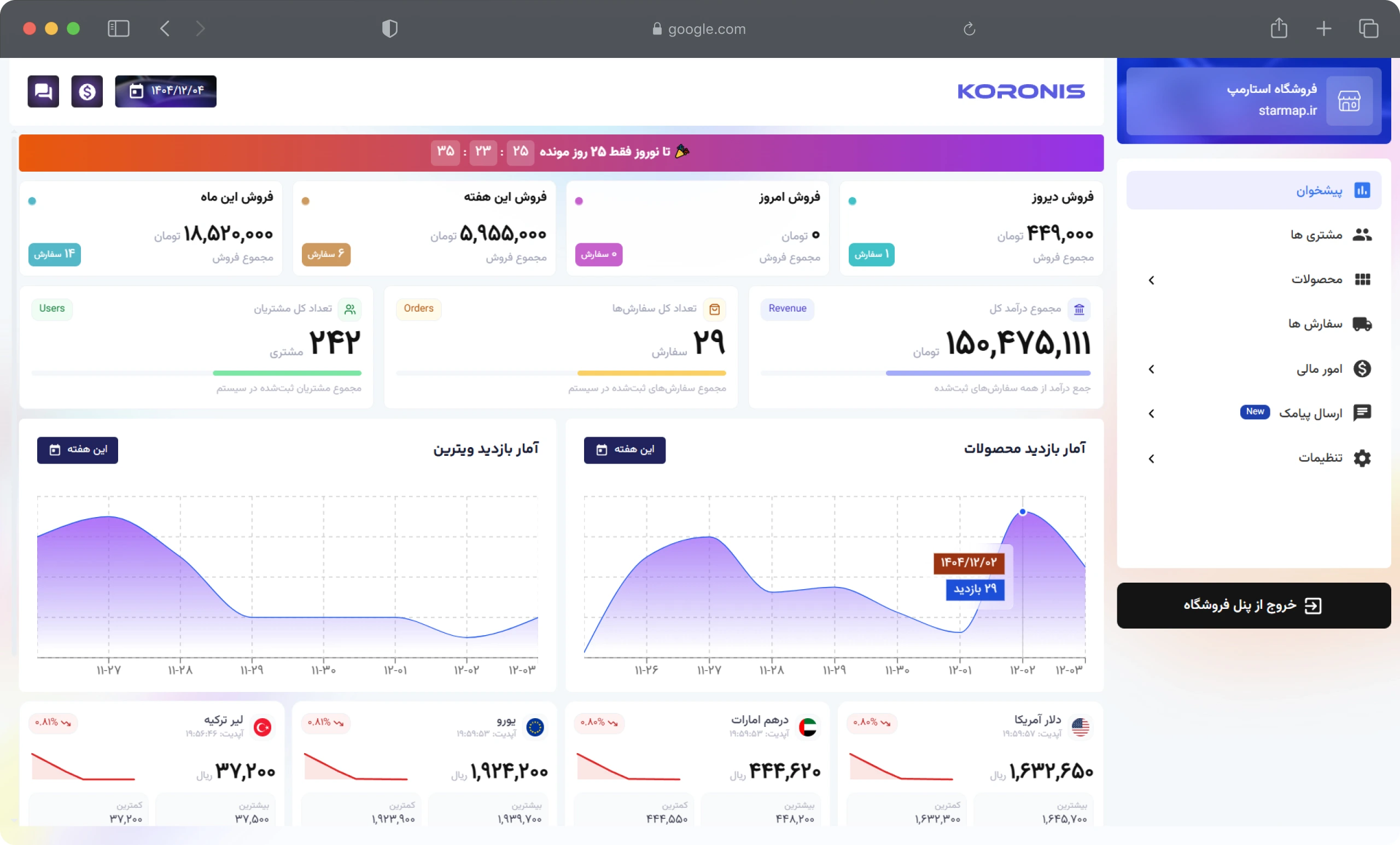Viewport: 1400px width, 845px height.
Task: Open this-week filter on product visits chart
Action: tap(624, 450)
